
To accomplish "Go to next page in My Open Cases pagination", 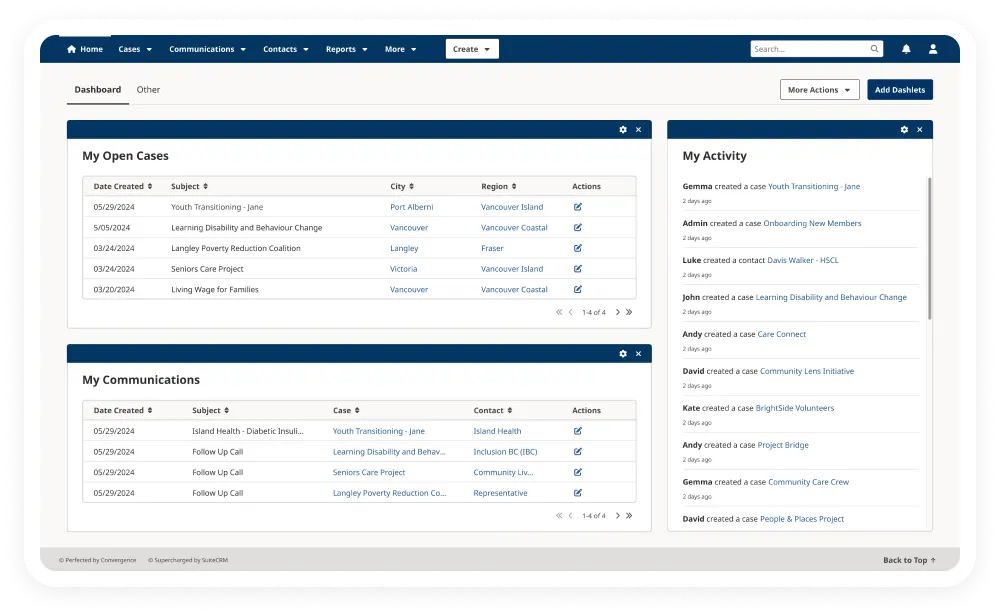I will [x=616, y=312].
